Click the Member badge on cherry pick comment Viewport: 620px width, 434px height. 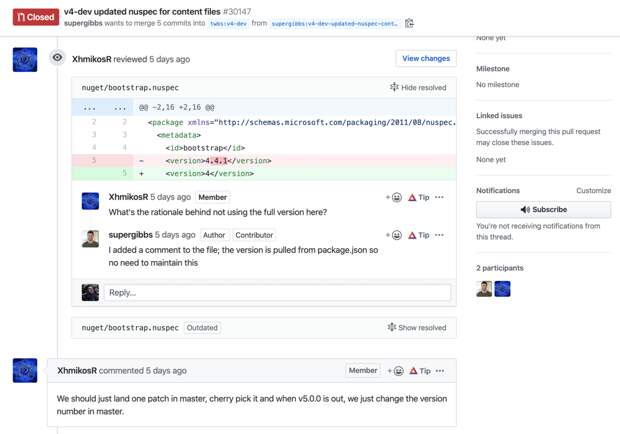[x=363, y=370]
